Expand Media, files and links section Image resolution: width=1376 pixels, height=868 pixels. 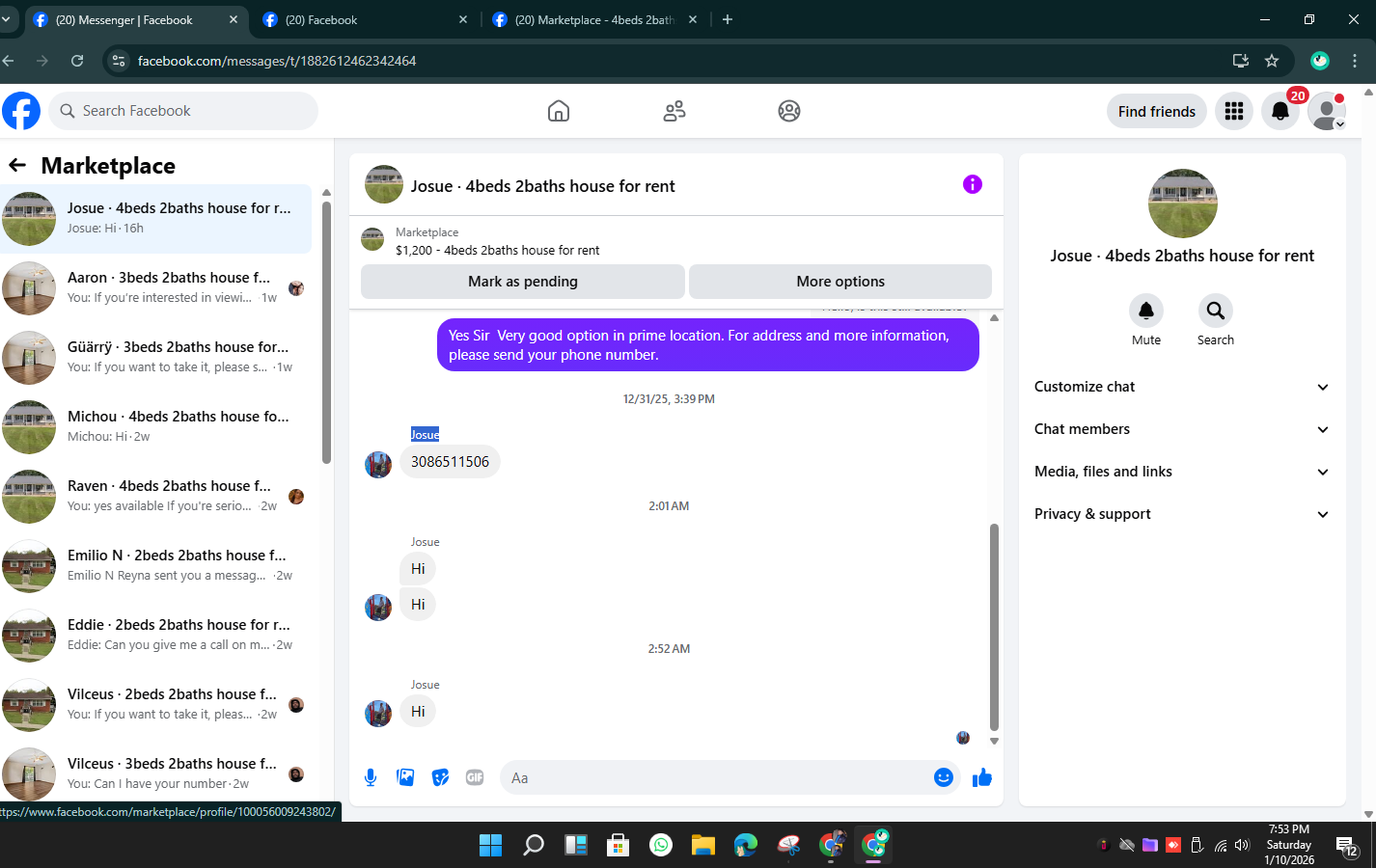(1182, 472)
